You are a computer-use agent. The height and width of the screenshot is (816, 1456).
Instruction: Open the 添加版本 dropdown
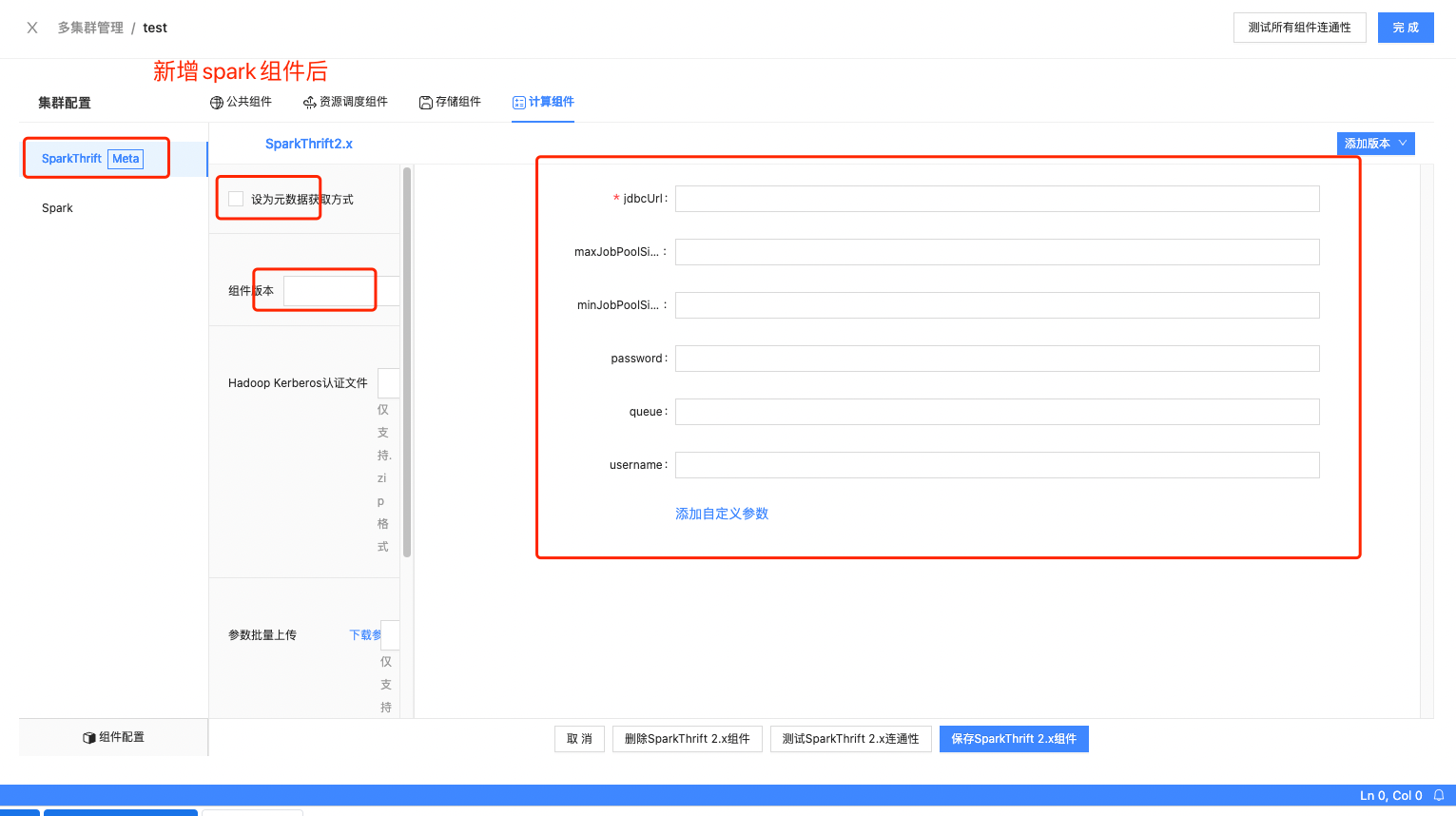(1375, 143)
